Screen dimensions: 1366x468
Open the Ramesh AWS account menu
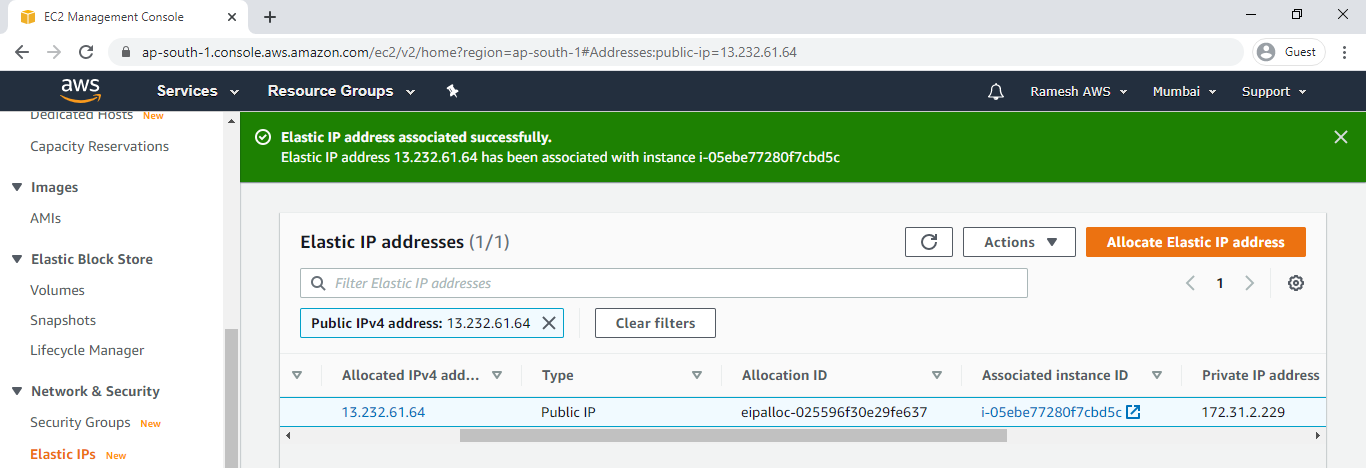[x=1078, y=91]
